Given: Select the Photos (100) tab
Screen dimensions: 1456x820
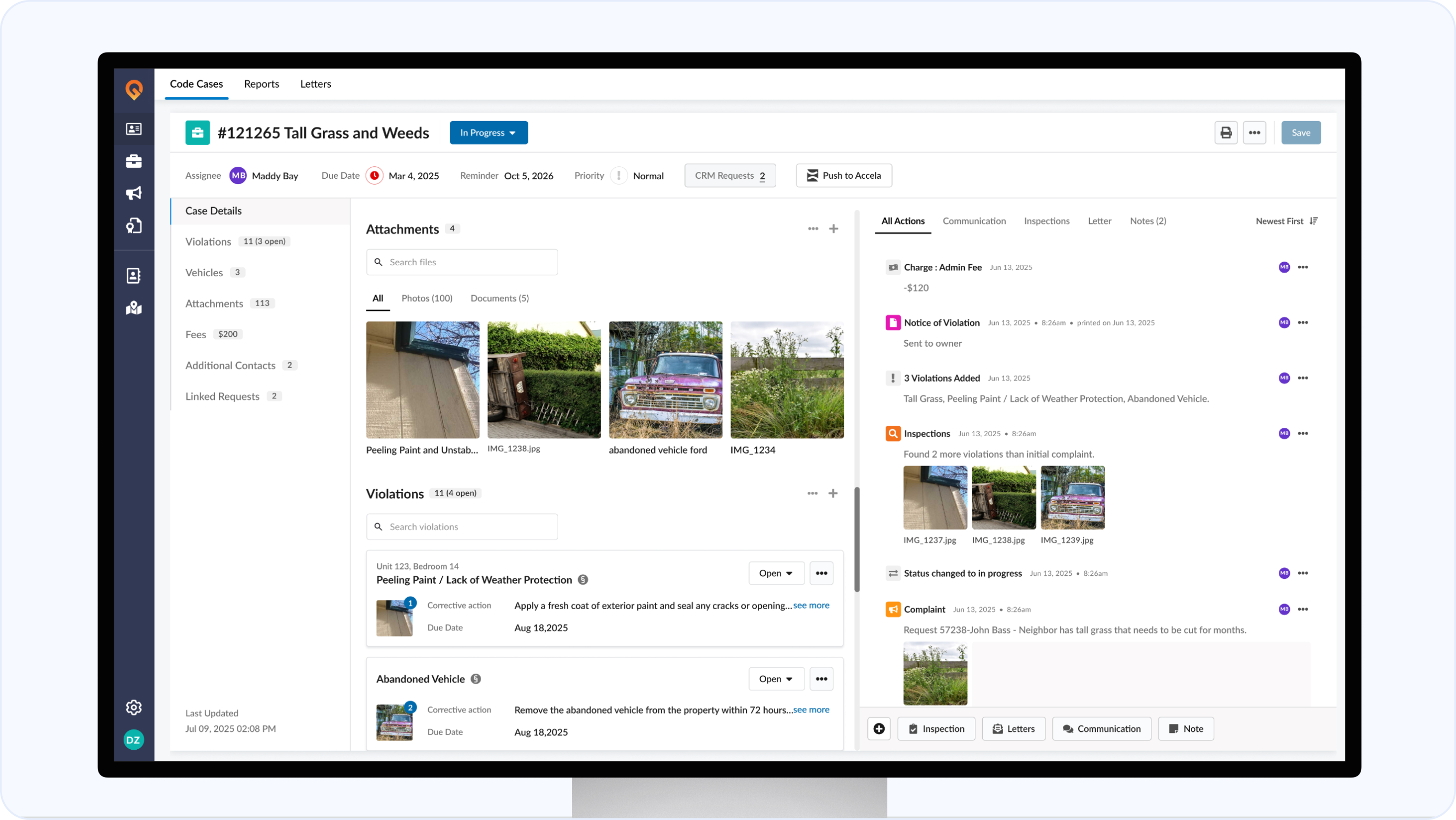Looking at the screenshot, I should 427,298.
